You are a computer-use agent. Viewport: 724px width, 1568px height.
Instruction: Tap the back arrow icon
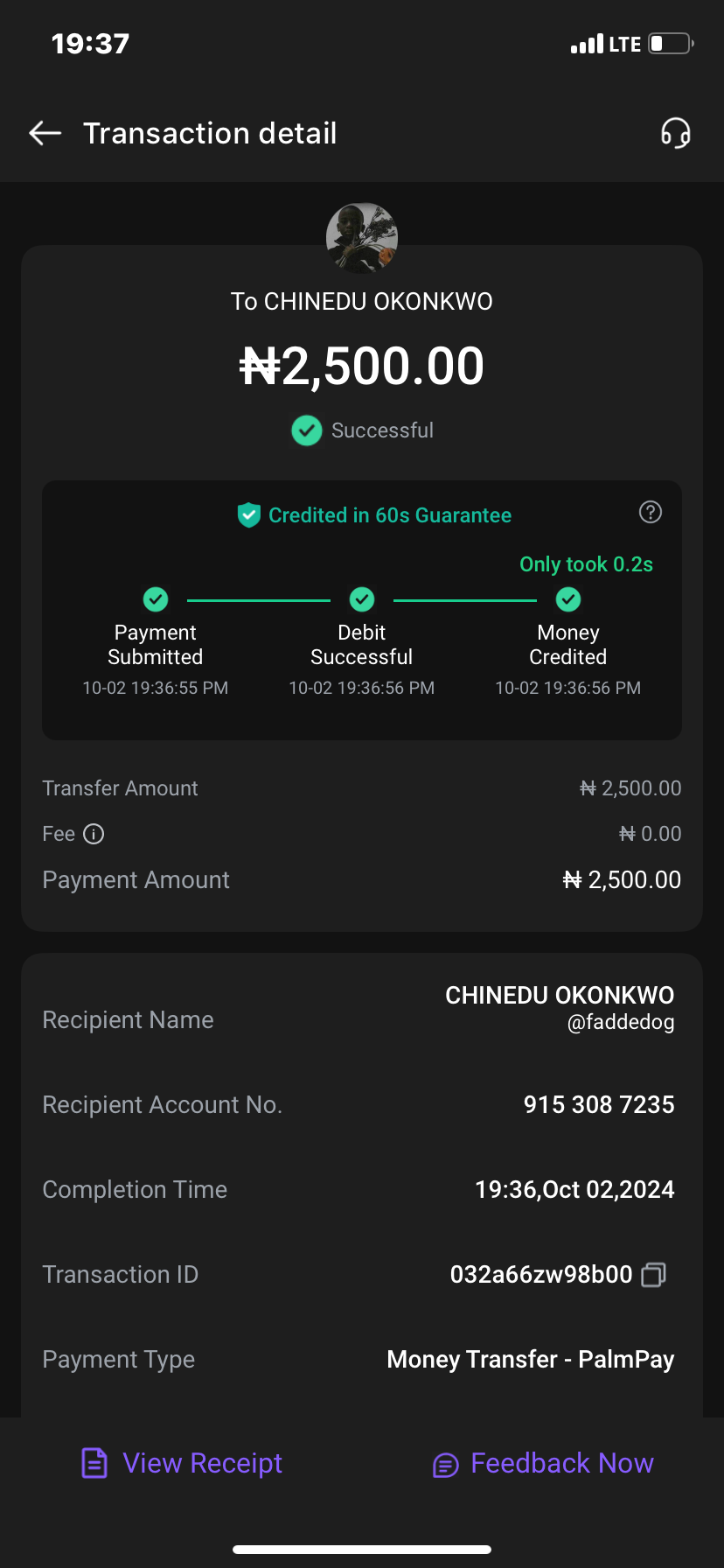(45, 133)
